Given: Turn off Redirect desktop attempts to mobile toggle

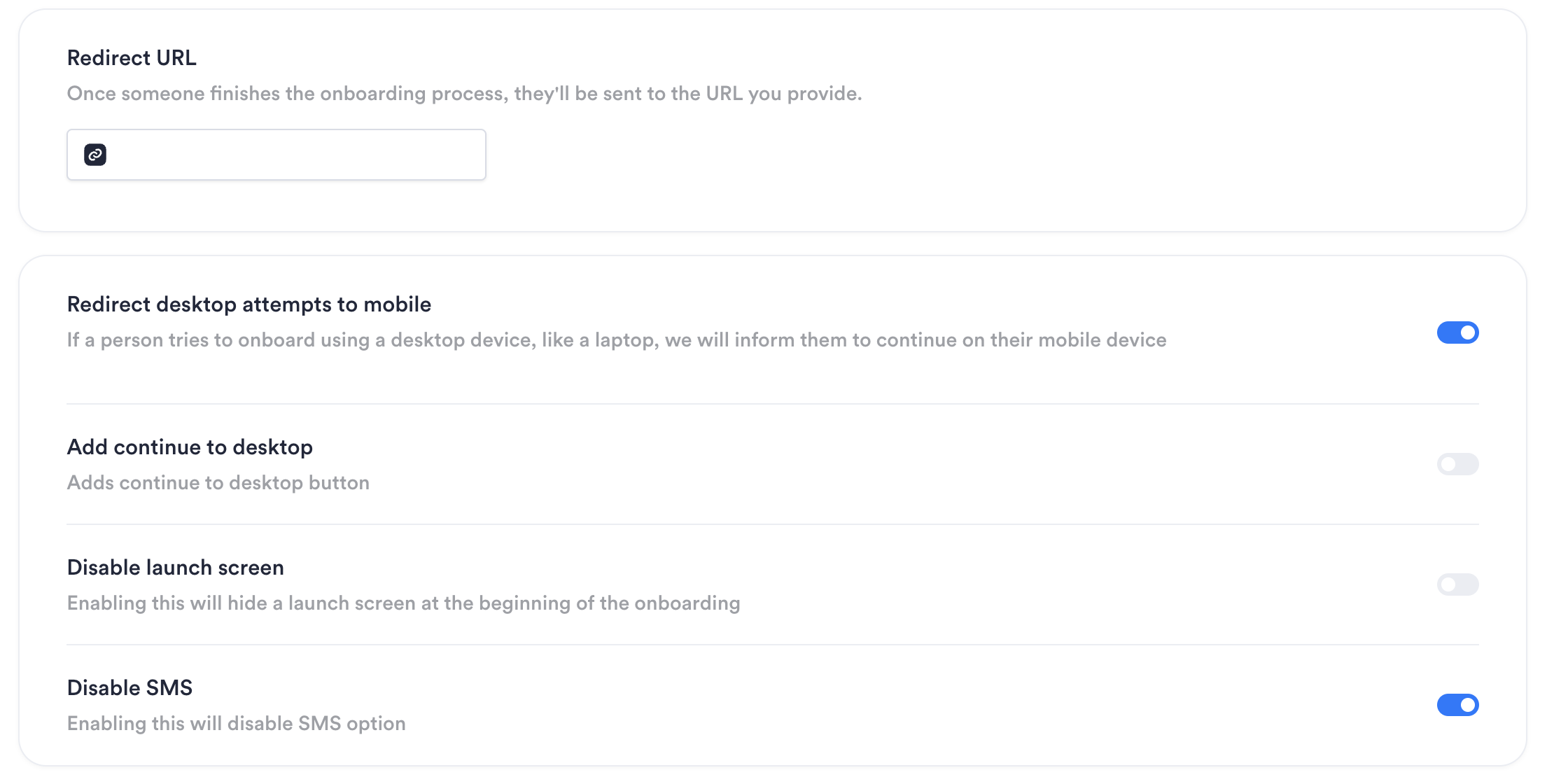Looking at the screenshot, I should click(1457, 332).
